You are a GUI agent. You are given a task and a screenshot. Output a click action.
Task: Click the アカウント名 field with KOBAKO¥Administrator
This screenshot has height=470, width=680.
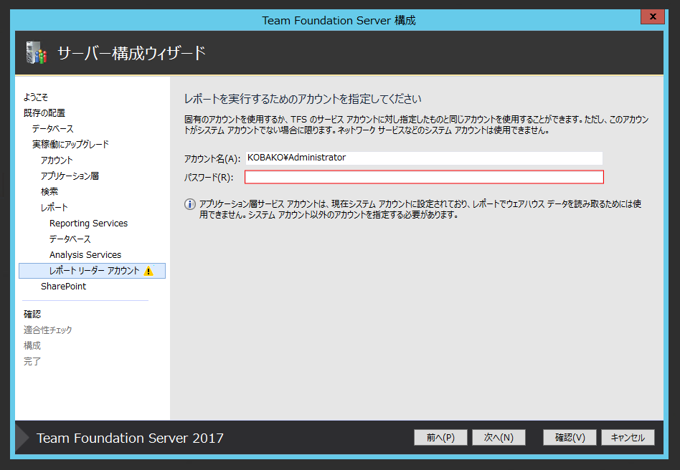click(x=424, y=158)
